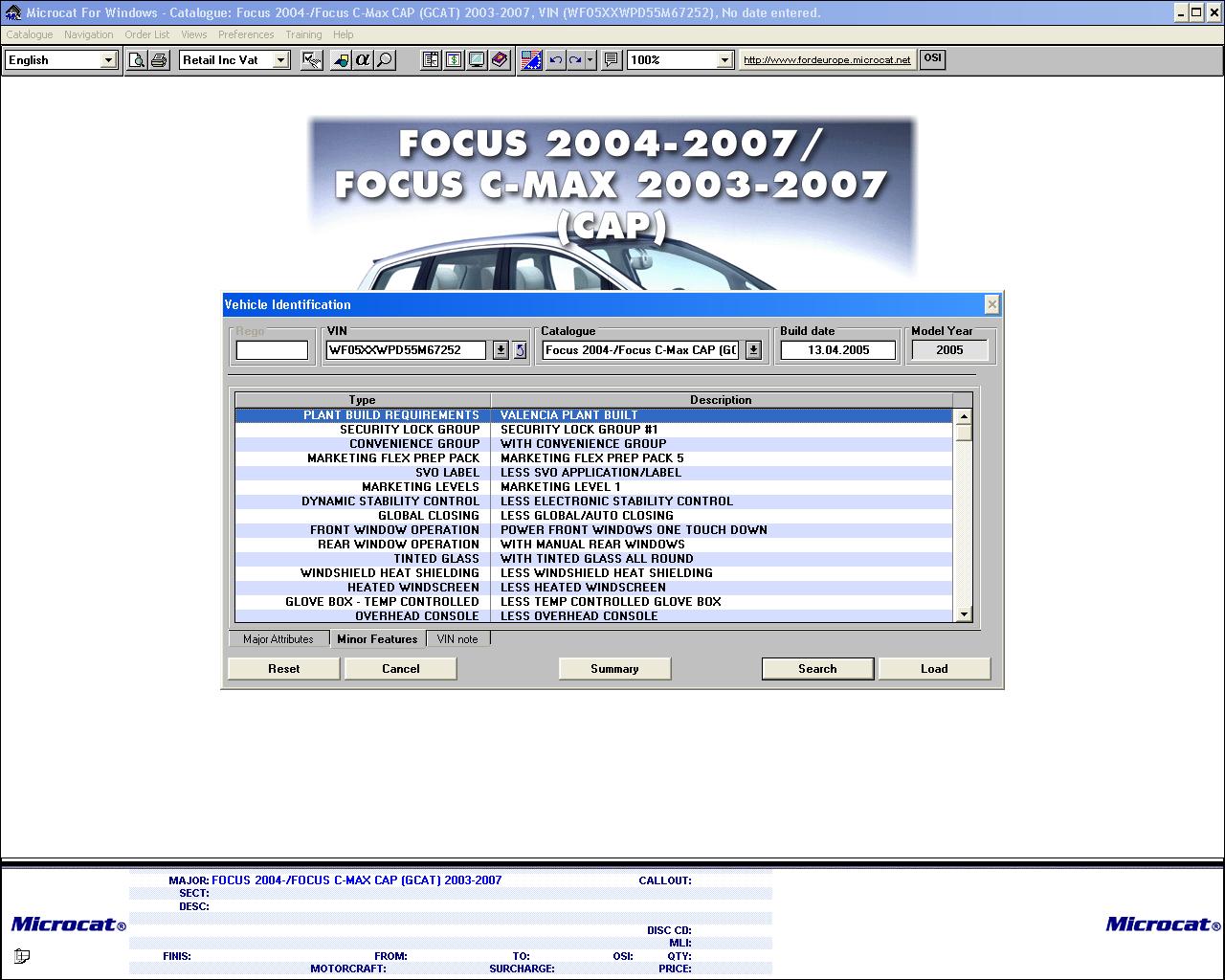The width and height of the screenshot is (1225, 980).
Task: Open the Preferences menu
Action: coord(246,34)
